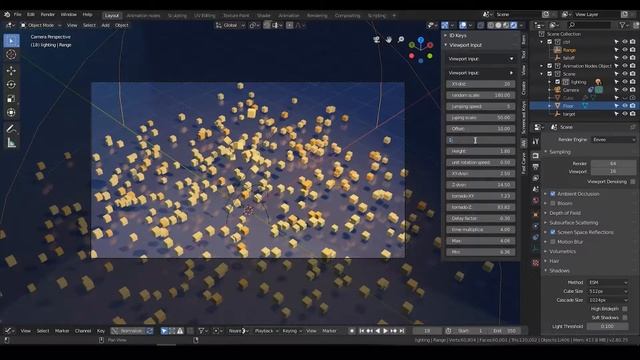
Task: Open View Layer properties tab icon
Action: [536, 178]
